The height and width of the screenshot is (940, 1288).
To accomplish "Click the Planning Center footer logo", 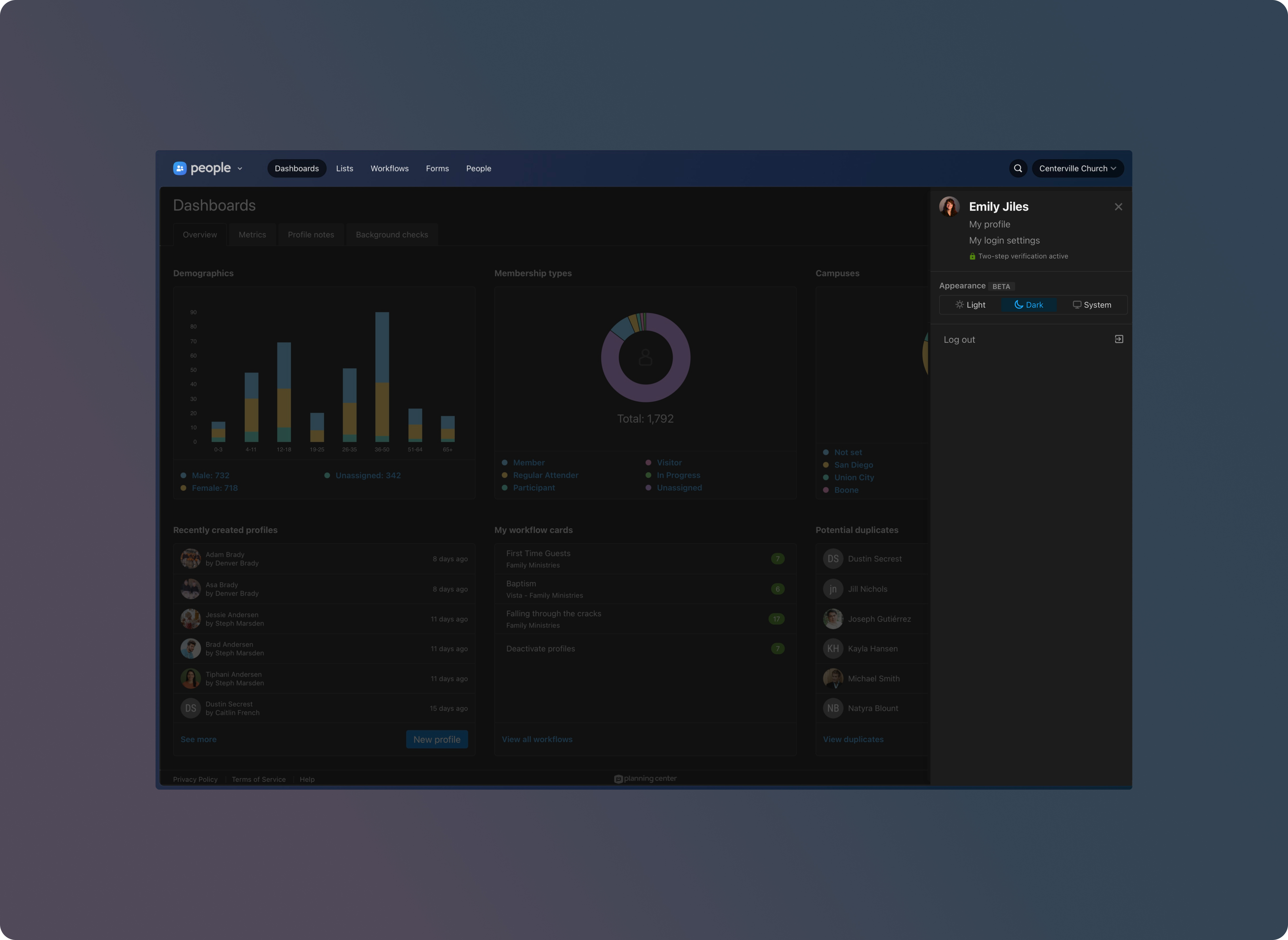I will 645,778.
